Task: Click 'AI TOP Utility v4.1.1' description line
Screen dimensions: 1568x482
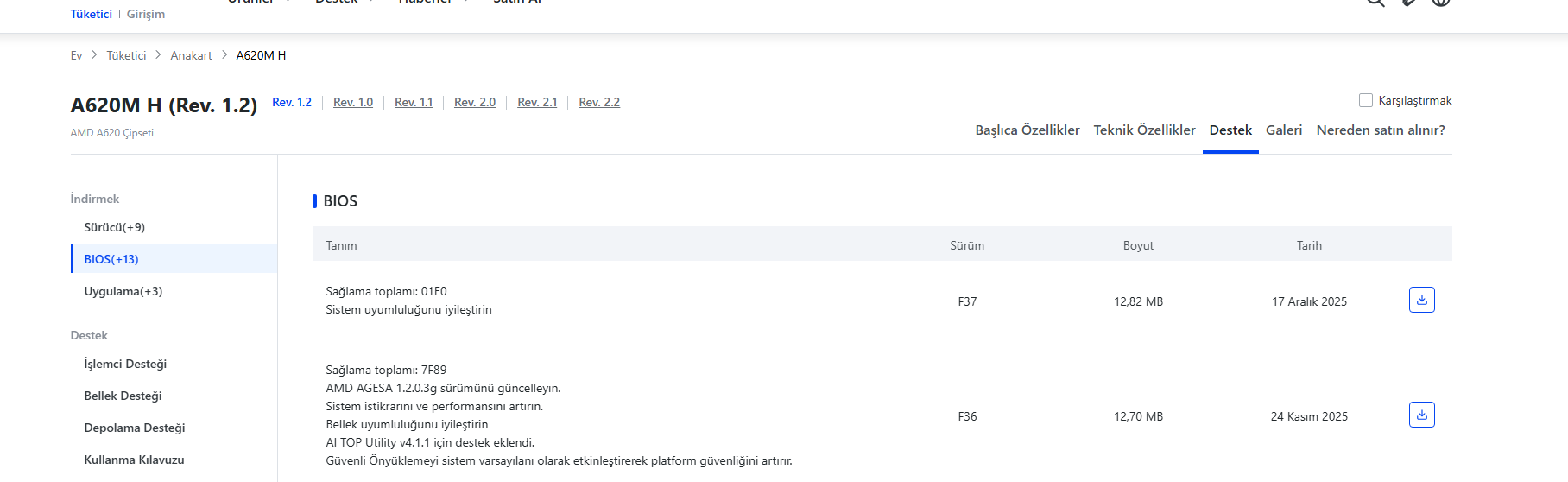Action: [430, 442]
